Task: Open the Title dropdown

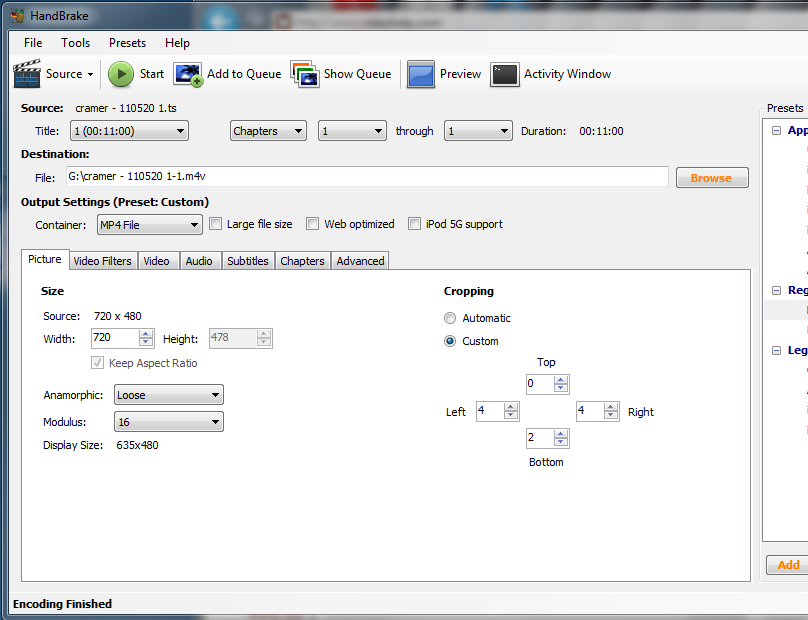Action: point(129,131)
